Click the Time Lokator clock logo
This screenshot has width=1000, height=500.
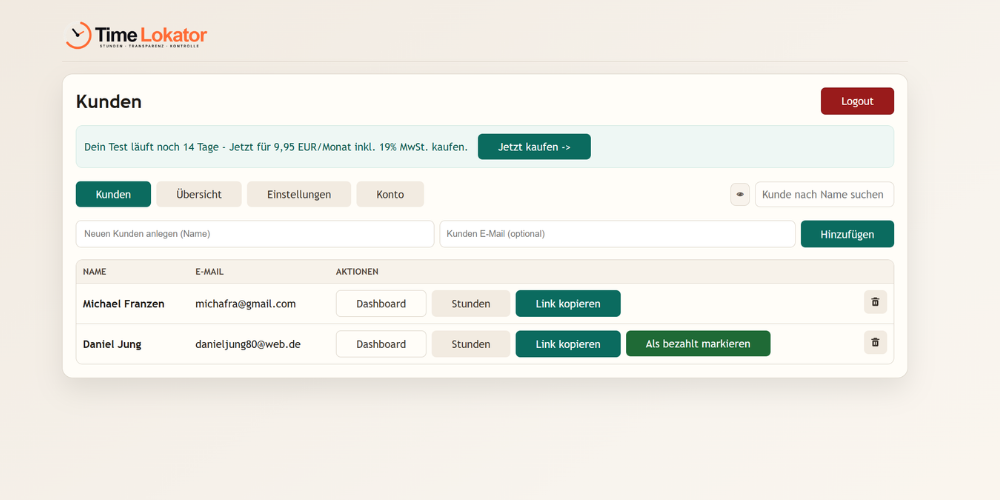pyautogui.click(x=79, y=36)
